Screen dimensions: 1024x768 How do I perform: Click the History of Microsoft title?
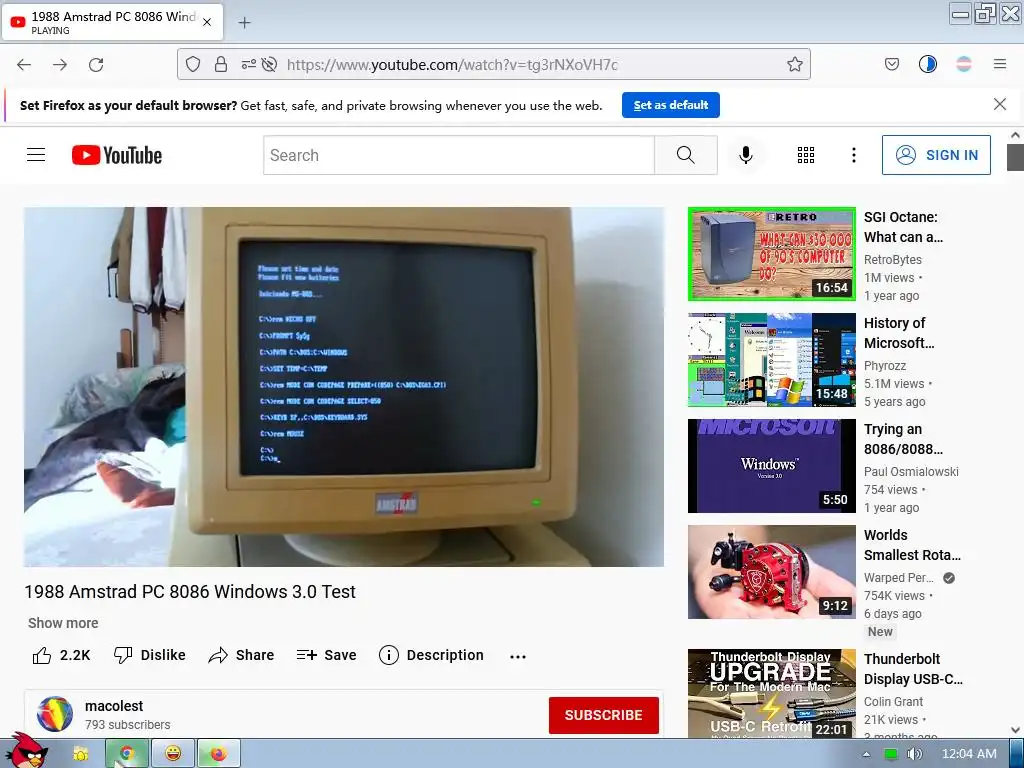click(899, 333)
